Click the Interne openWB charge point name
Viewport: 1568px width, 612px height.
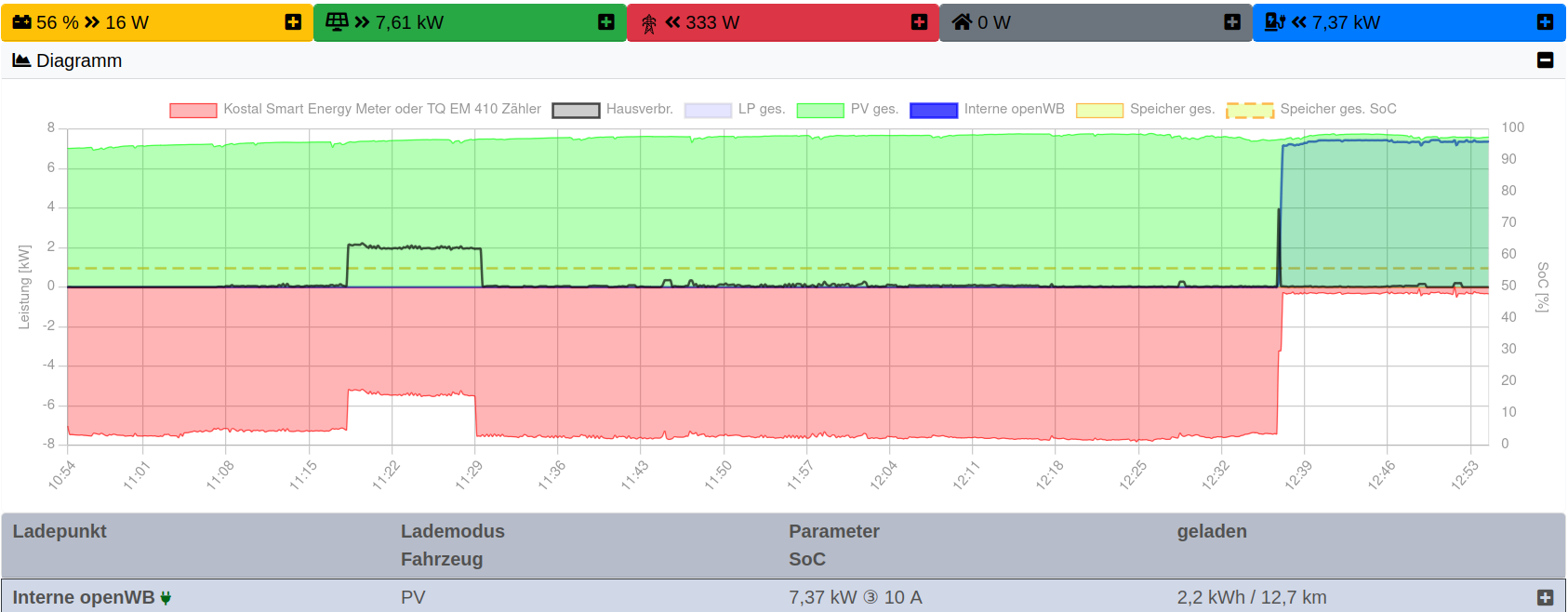[x=84, y=597]
